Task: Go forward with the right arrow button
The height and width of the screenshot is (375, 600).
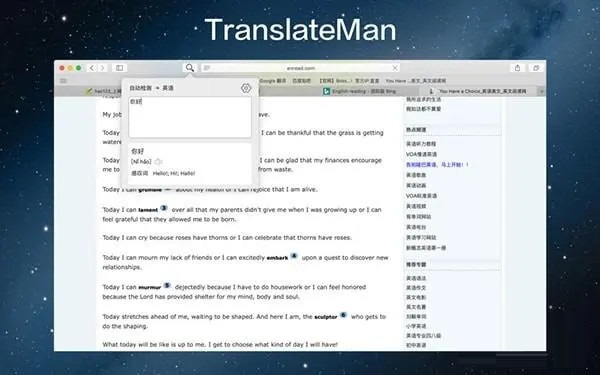Action: point(102,68)
